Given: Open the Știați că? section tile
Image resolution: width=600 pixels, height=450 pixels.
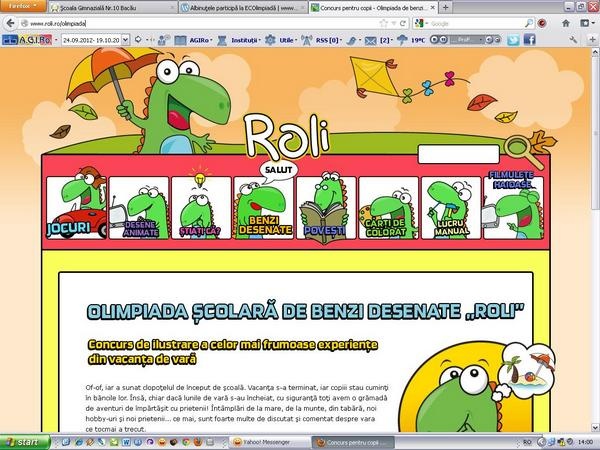Looking at the screenshot, I should click(201, 208).
